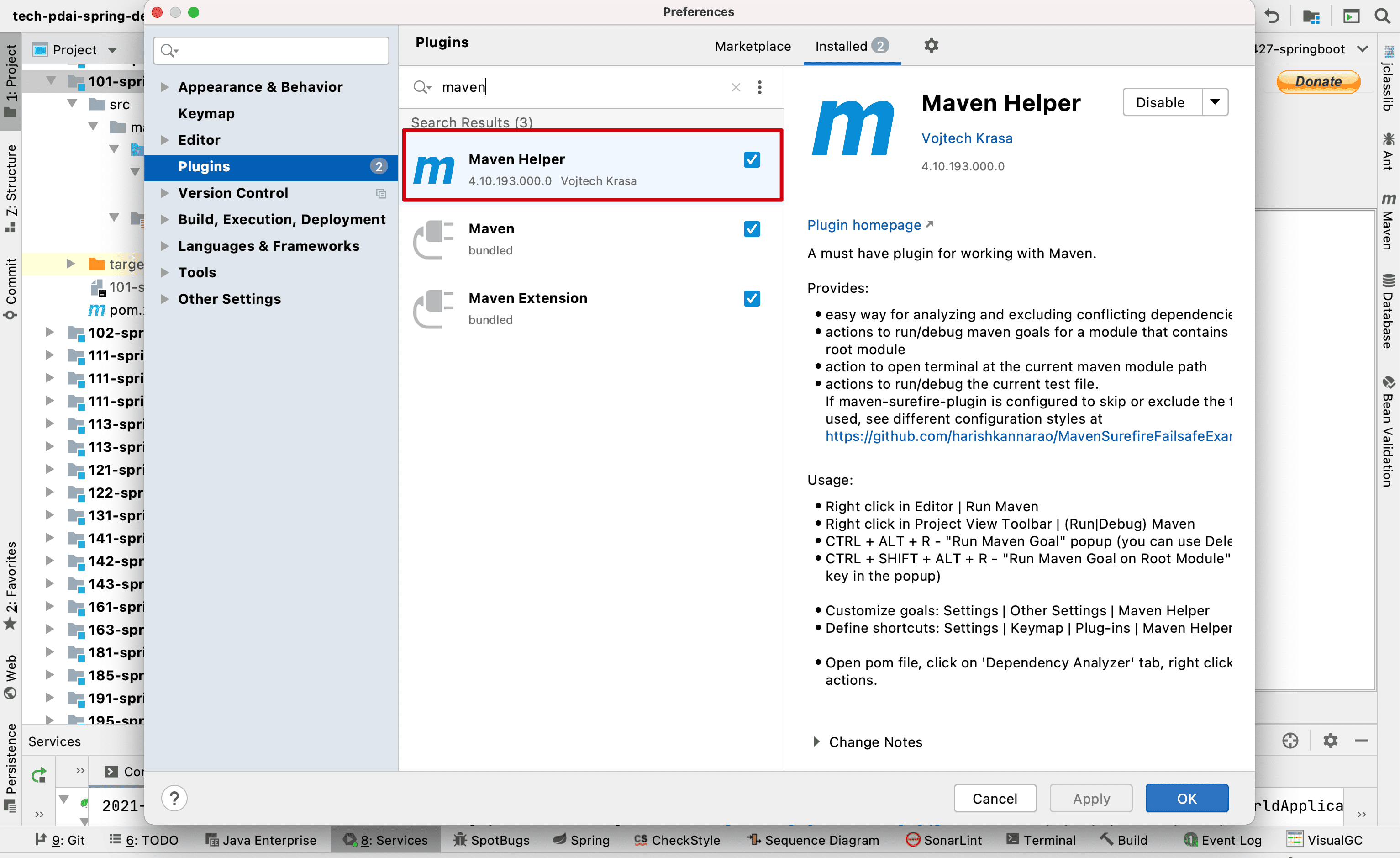Screen dimensions: 1400x858
Task: Uncheck the Maven Helper plugin checkbox
Action: point(752,160)
